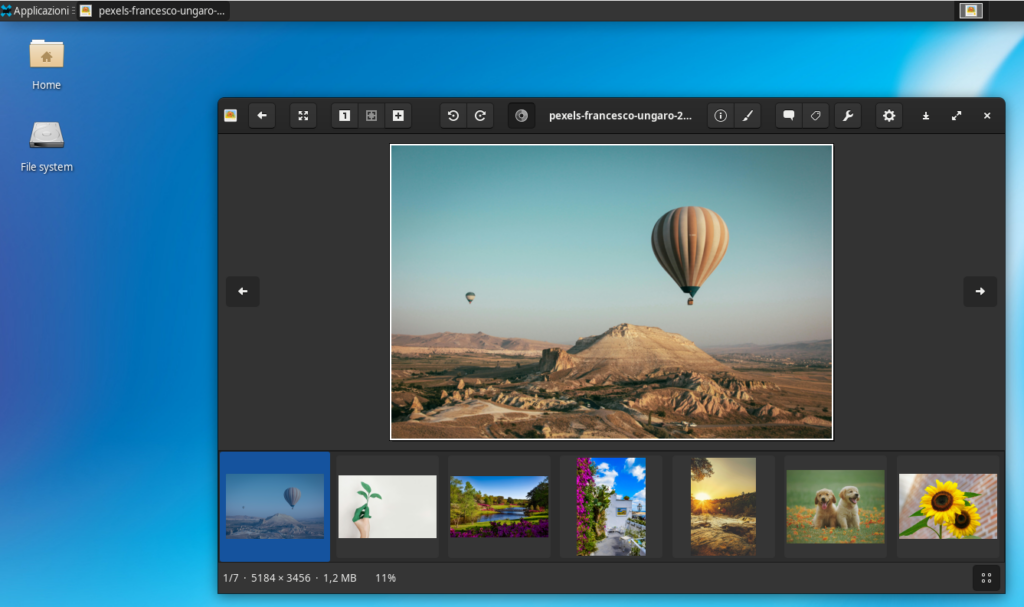Start the slideshow
1024x607 pixels.
[x=520, y=115]
